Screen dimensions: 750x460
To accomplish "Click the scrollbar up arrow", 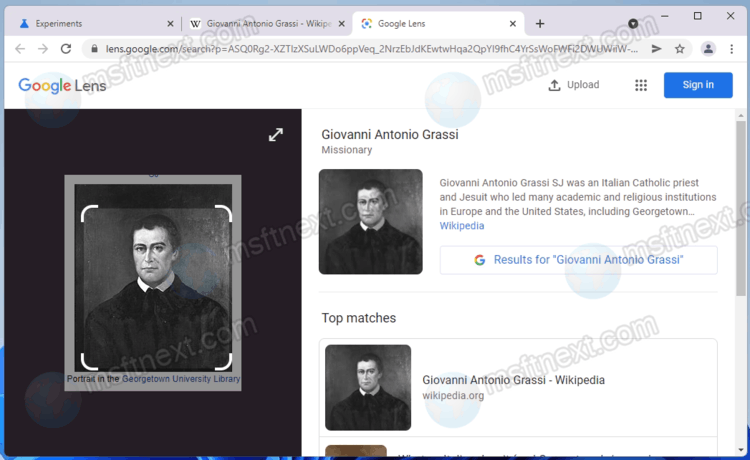I will click(x=741, y=115).
